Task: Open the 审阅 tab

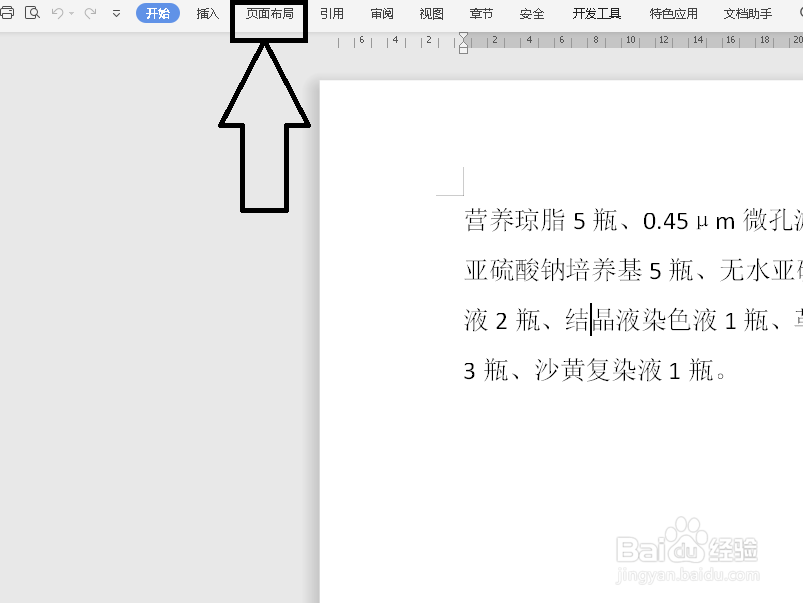Action: tap(381, 14)
